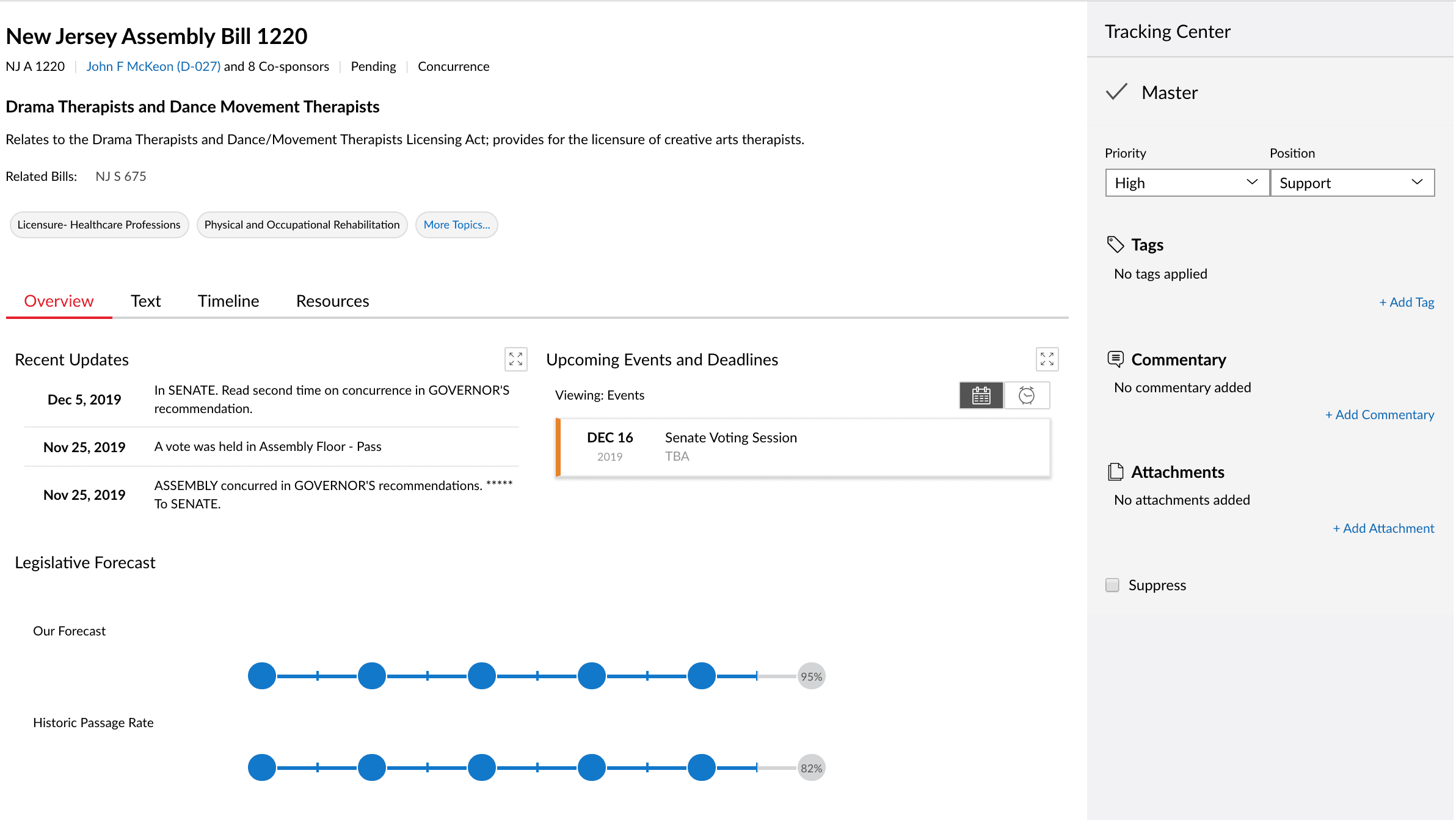Expand More Topics list
The image size is (1456, 820).
(456, 225)
